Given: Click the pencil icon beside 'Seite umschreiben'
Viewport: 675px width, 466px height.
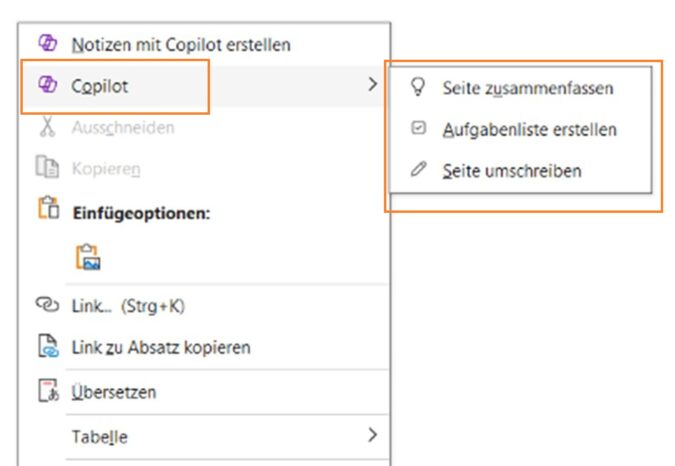Looking at the screenshot, I should [418, 170].
